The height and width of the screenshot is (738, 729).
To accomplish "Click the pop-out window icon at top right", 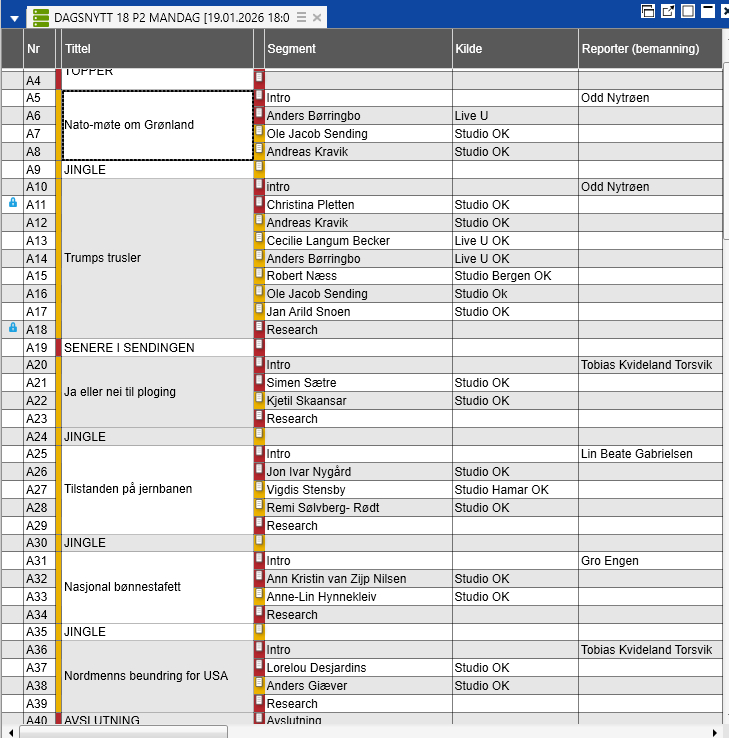I will click(668, 11).
